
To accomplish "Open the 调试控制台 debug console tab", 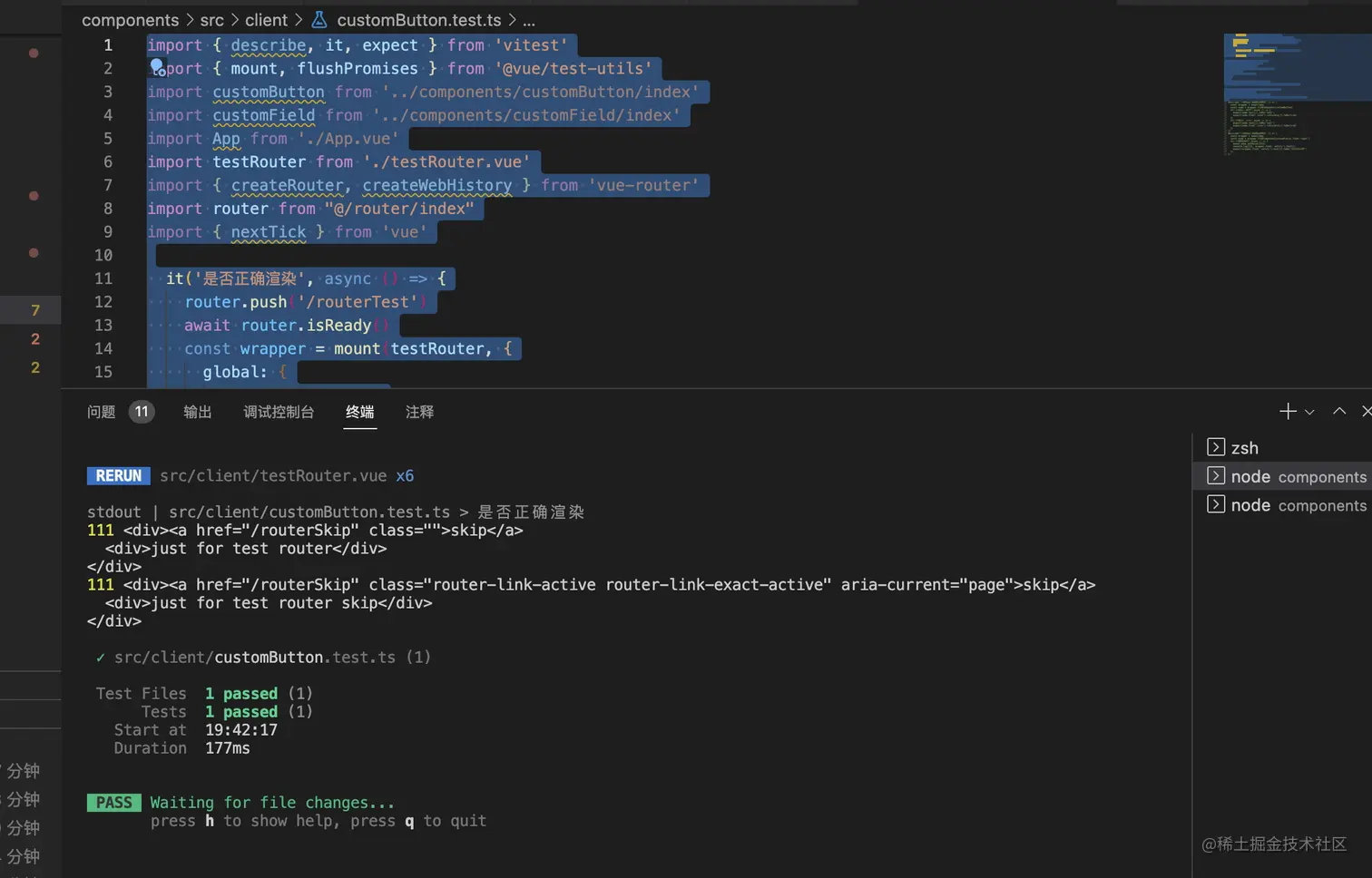I will point(279,412).
